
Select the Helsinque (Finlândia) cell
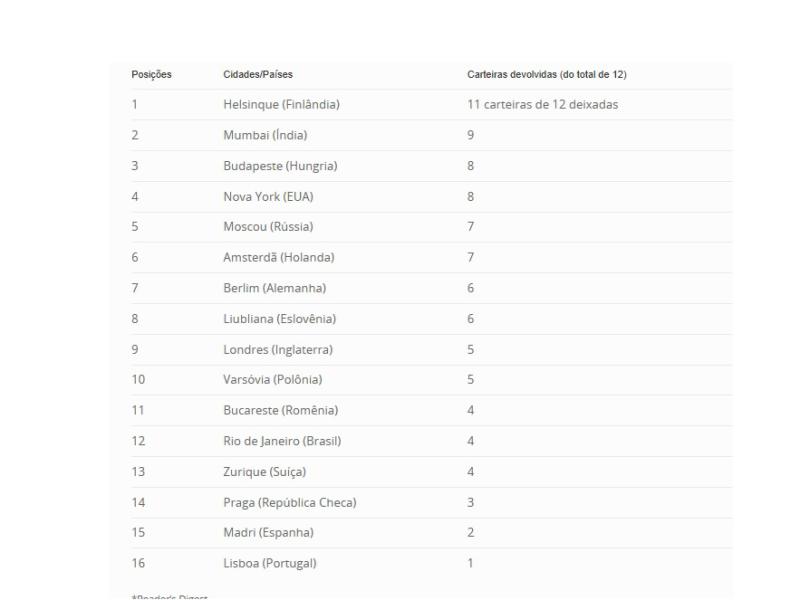pyautogui.click(x=281, y=104)
